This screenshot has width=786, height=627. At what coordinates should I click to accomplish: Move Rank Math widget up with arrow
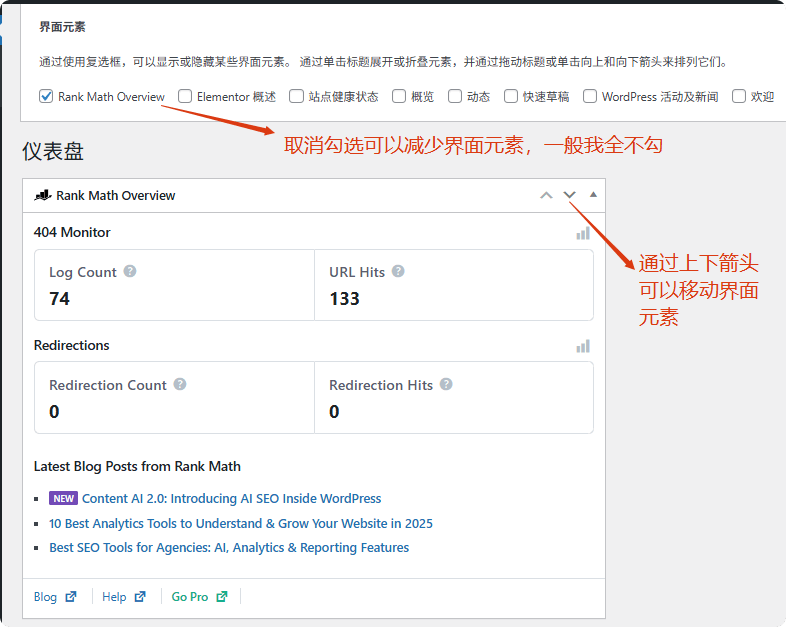click(546, 195)
